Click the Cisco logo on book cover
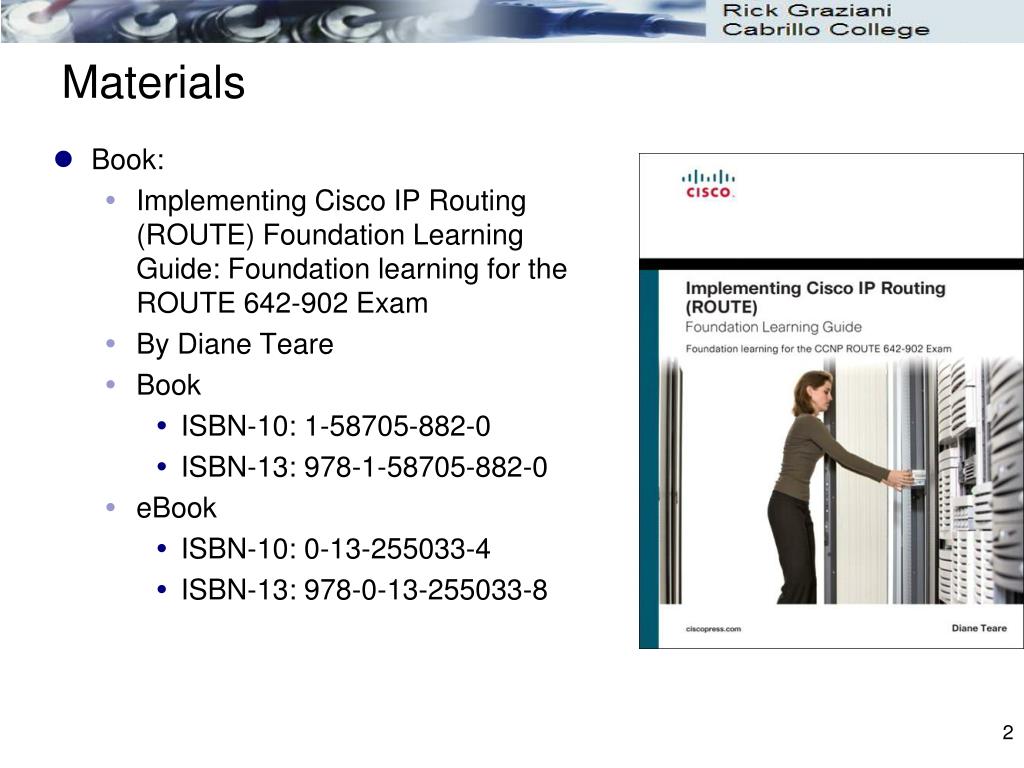This screenshot has height=768, width=1024. tap(708, 184)
